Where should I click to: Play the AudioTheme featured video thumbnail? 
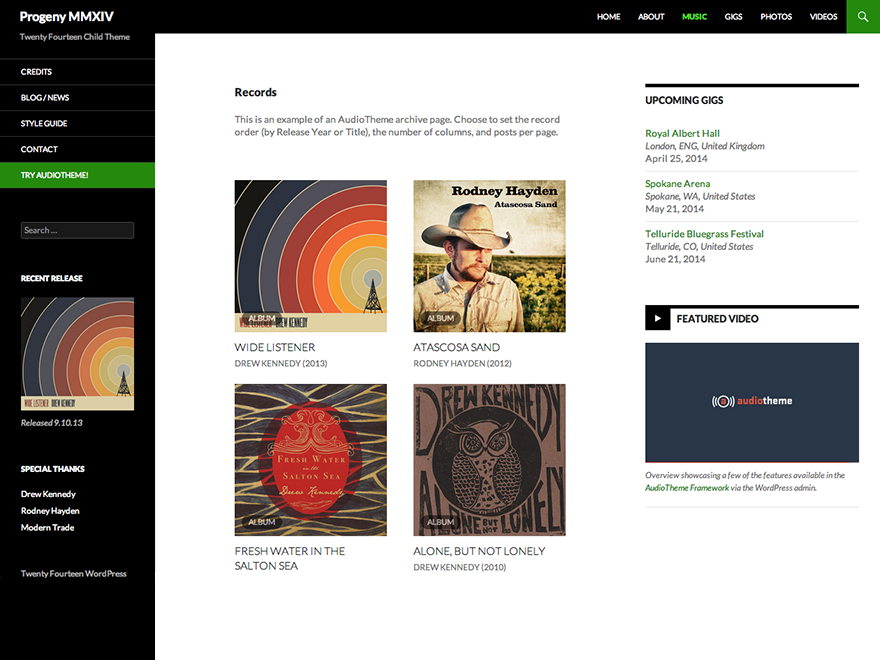click(751, 402)
